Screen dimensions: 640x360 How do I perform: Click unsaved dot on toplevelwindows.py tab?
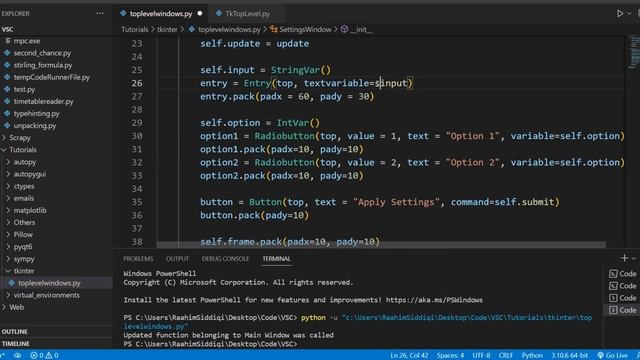click(x=200, y=13)
